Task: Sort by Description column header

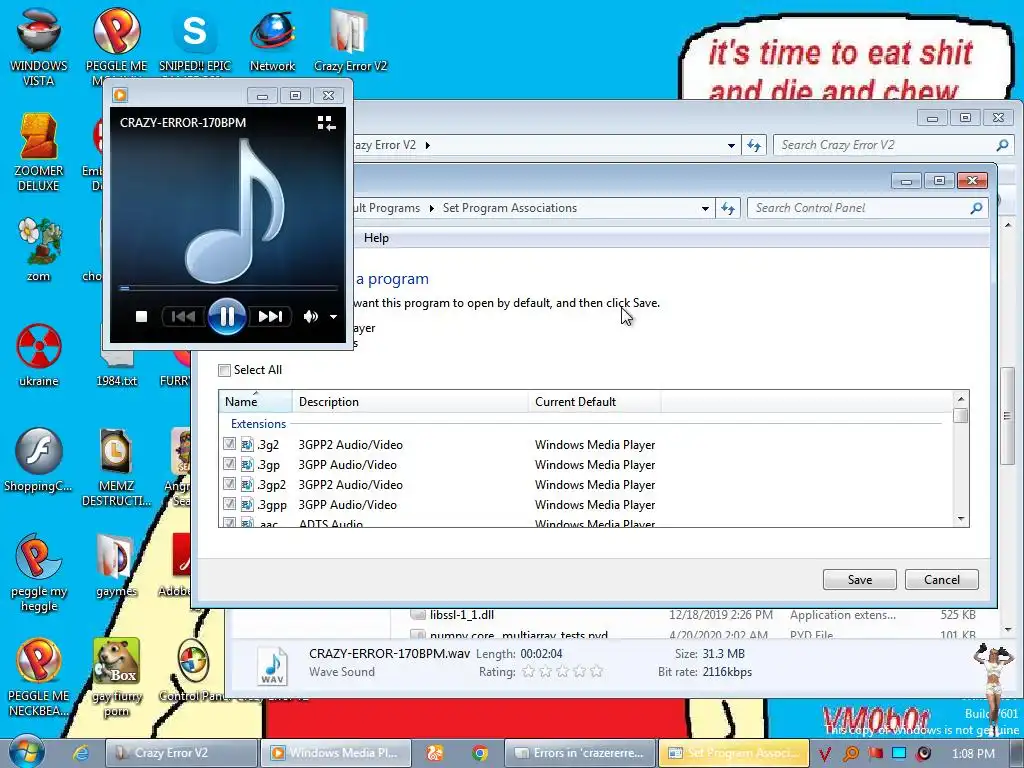Action: click(x=410, y=402)
